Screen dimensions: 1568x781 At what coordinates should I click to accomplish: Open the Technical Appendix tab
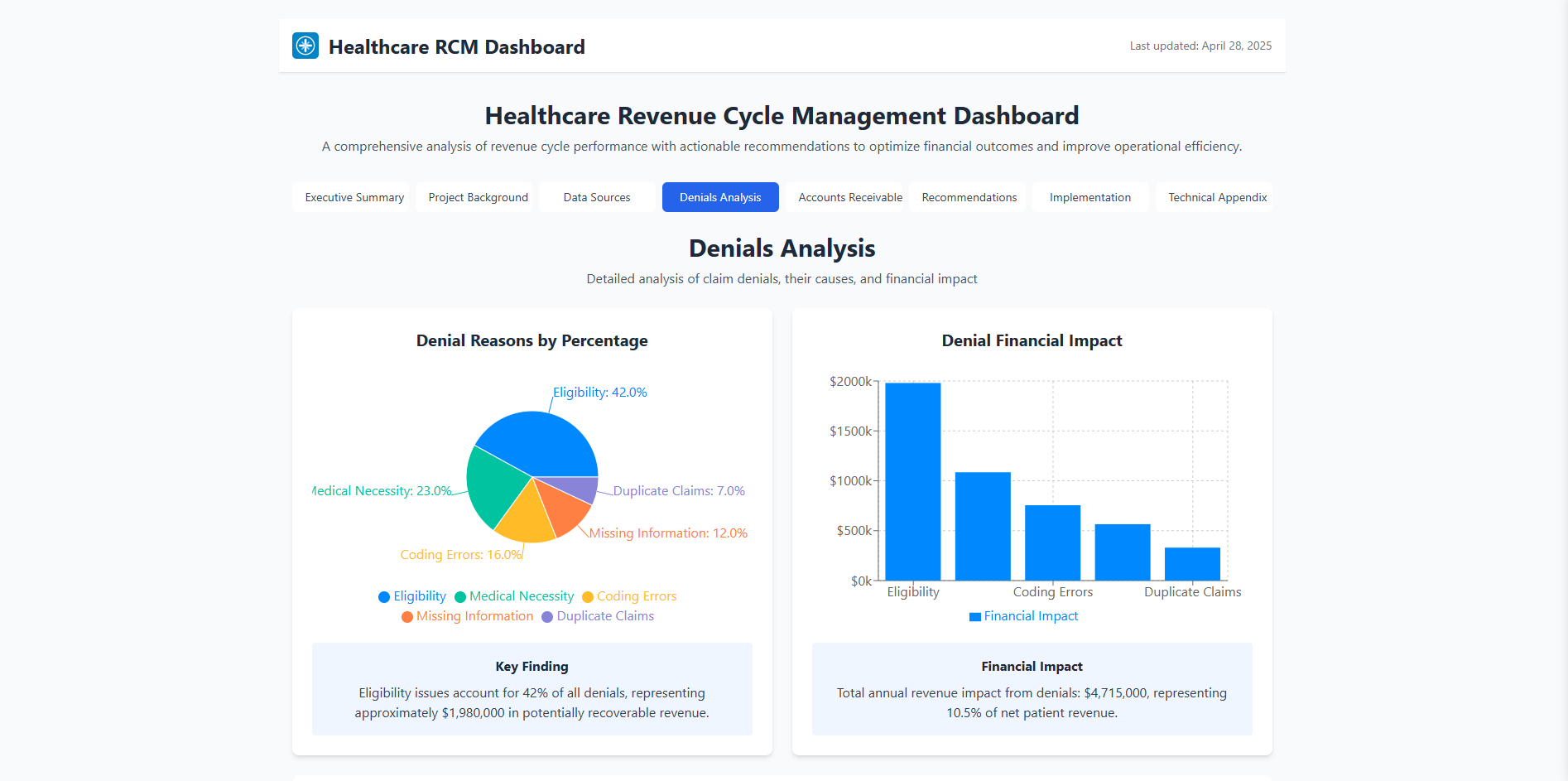coord(1217,197)
